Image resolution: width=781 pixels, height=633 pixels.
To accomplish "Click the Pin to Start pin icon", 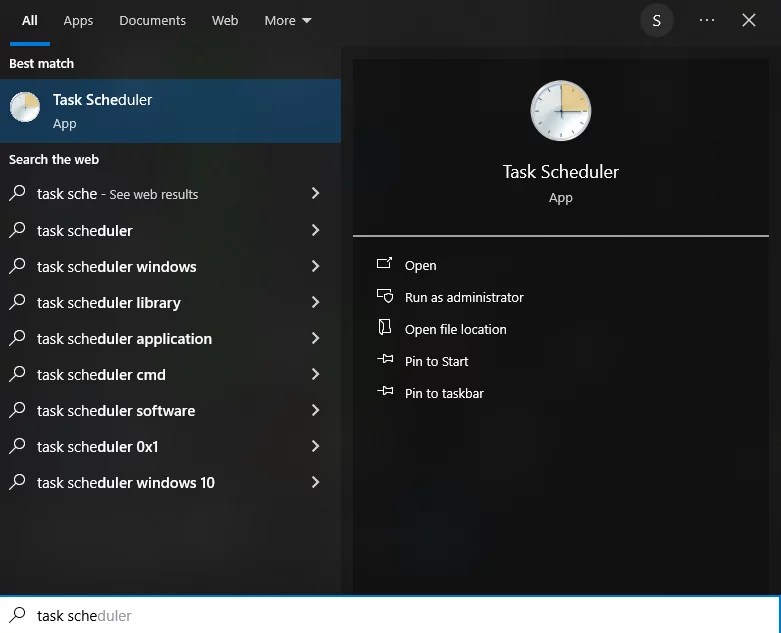I will [x=385, y=359].
